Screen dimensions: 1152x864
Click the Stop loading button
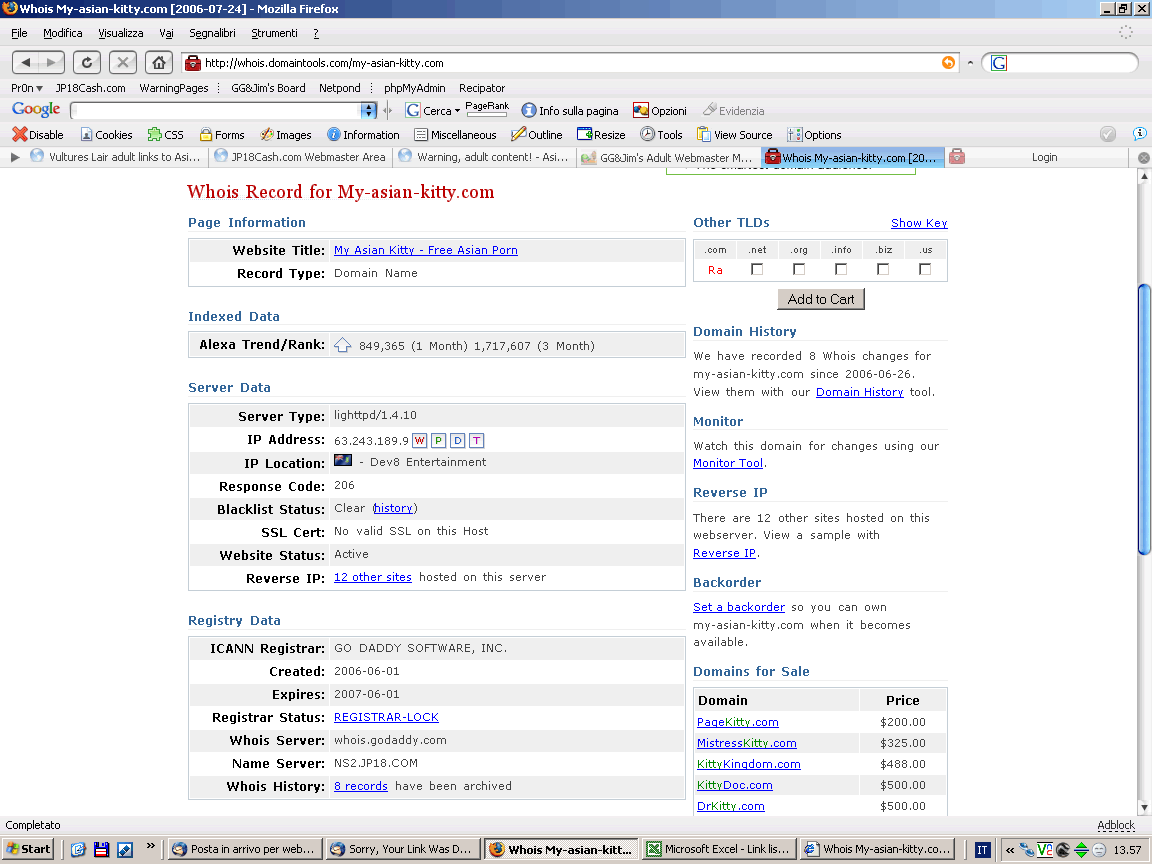(x=122, y=62)
